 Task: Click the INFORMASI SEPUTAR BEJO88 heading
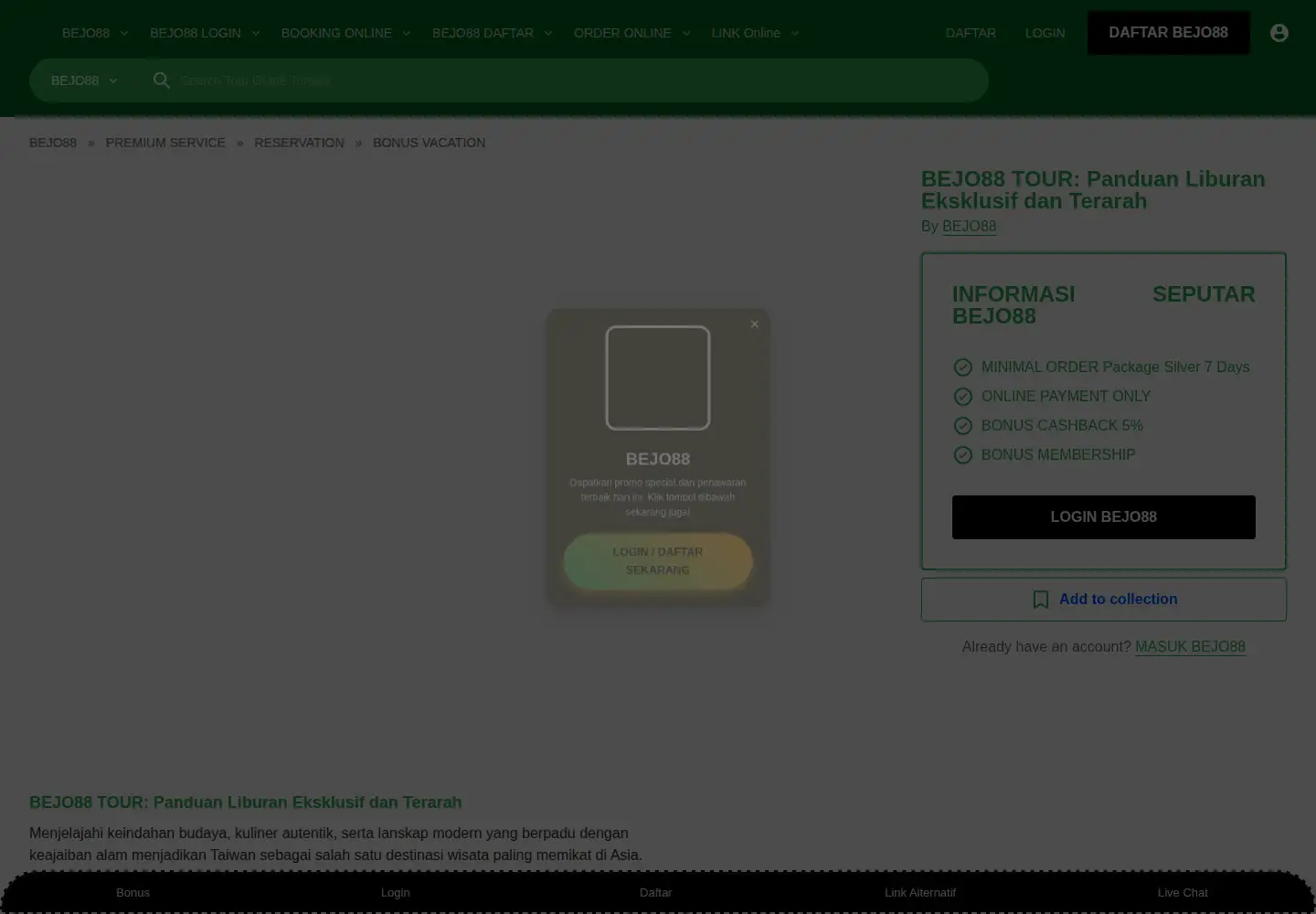tap(1103, 305)
